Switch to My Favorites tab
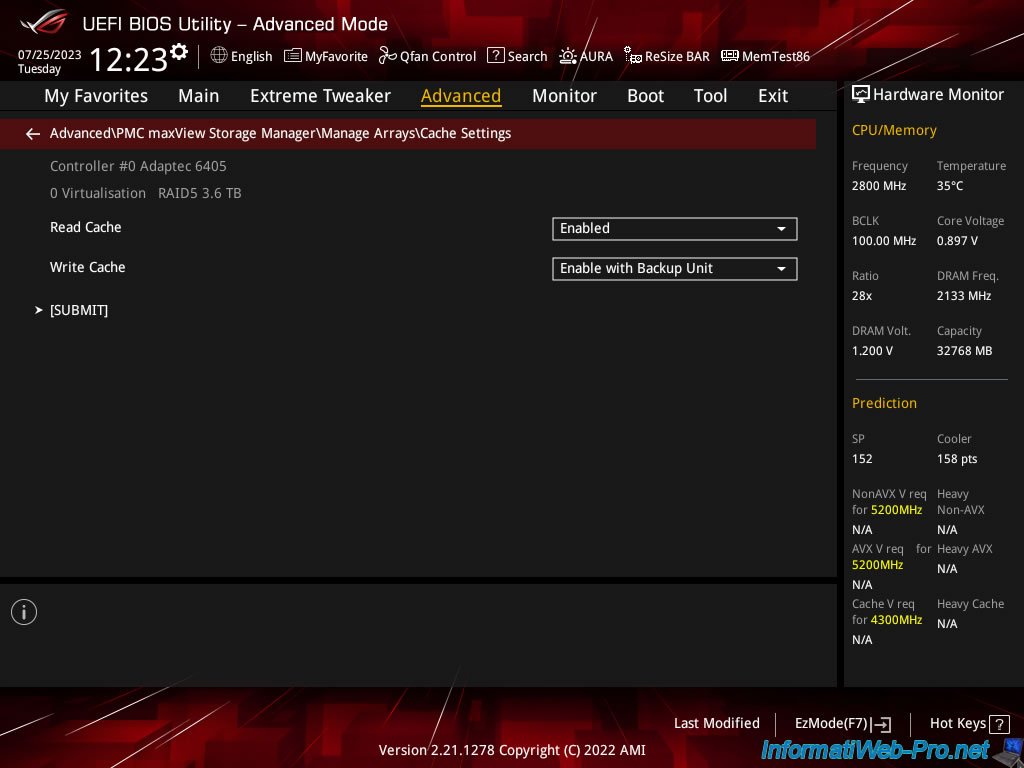The height and width of the screenshot is (768, 1024). click(96, 96)
